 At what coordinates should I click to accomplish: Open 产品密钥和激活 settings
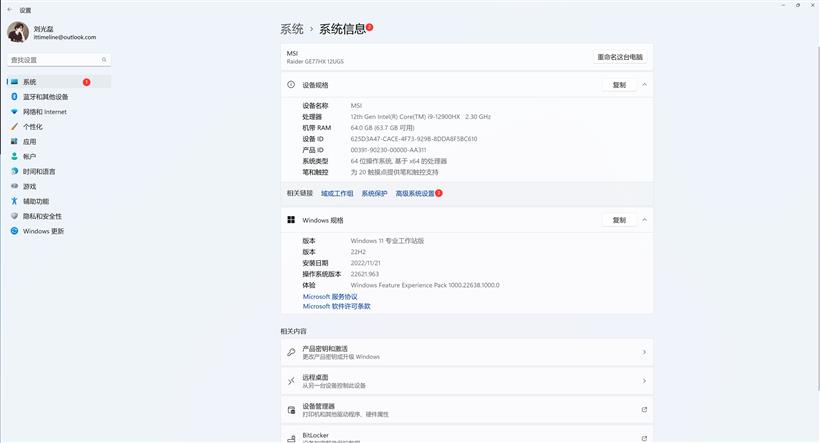(x=466, y=352)
